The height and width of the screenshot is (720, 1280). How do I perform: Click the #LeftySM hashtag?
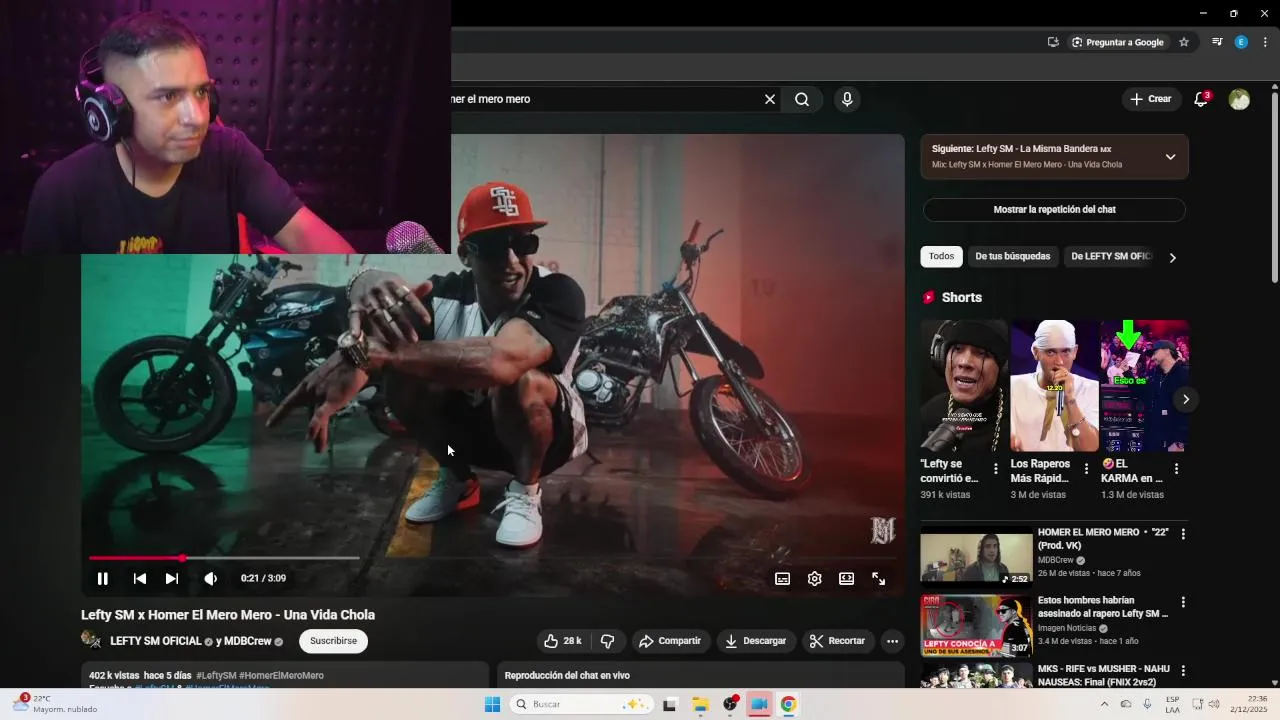tap(216, 676)
